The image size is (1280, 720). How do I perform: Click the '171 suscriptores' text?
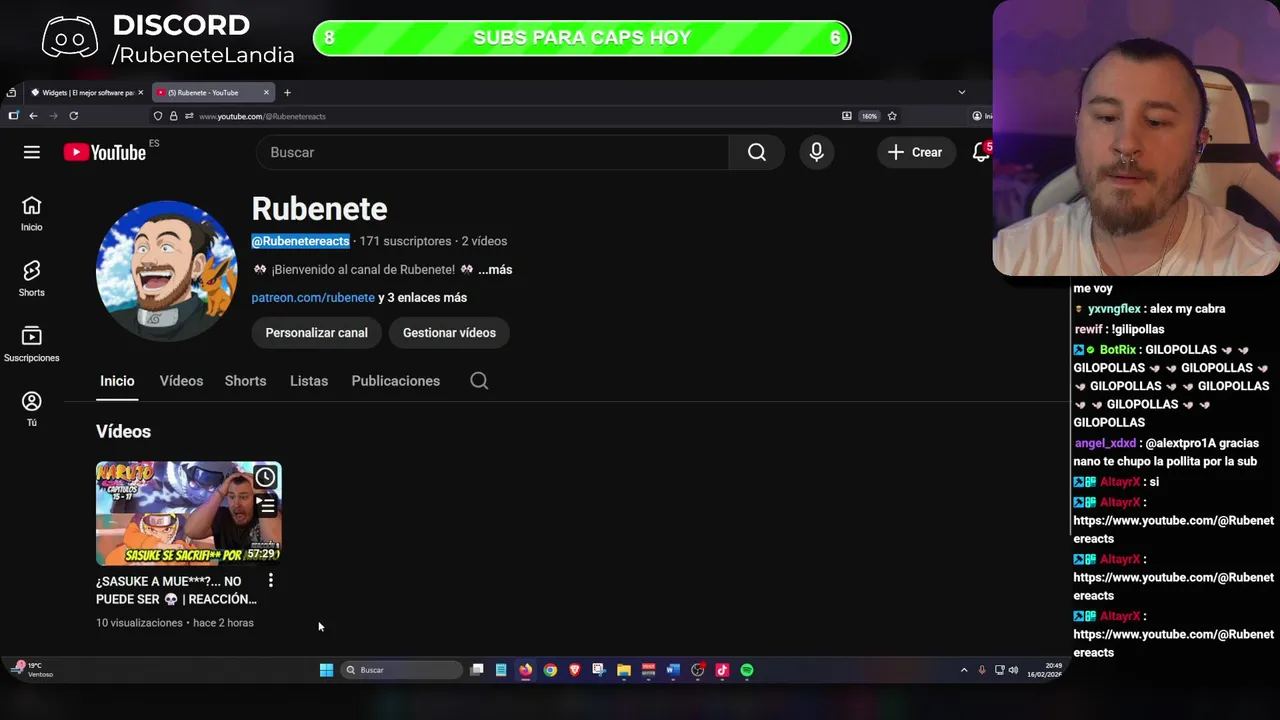pos(405,241)
